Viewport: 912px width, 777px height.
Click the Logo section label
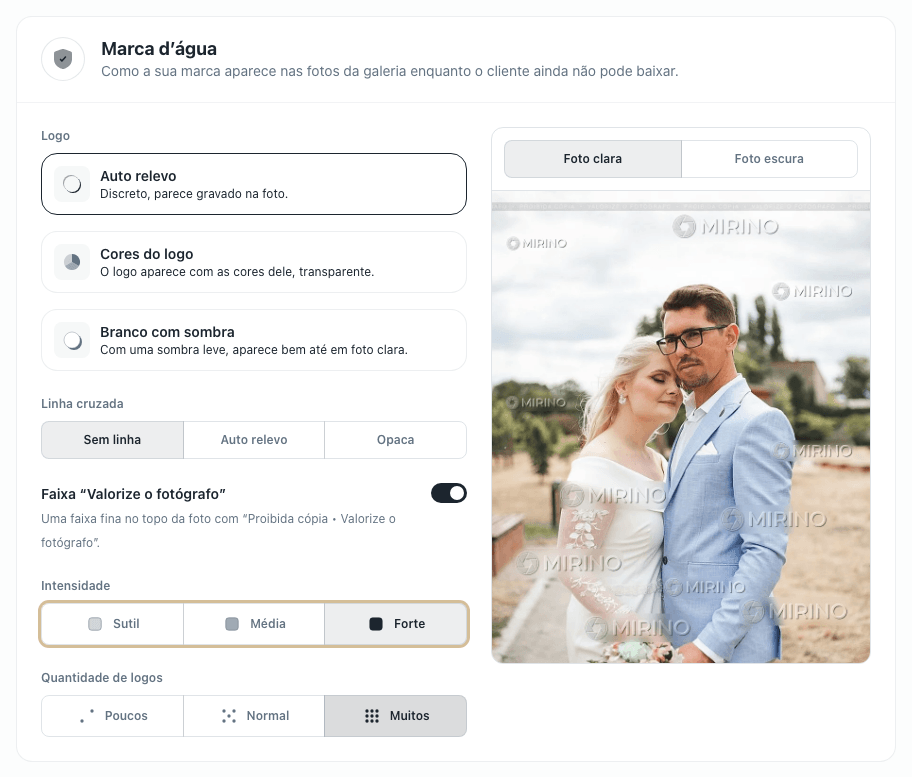[x=55, y=136]
